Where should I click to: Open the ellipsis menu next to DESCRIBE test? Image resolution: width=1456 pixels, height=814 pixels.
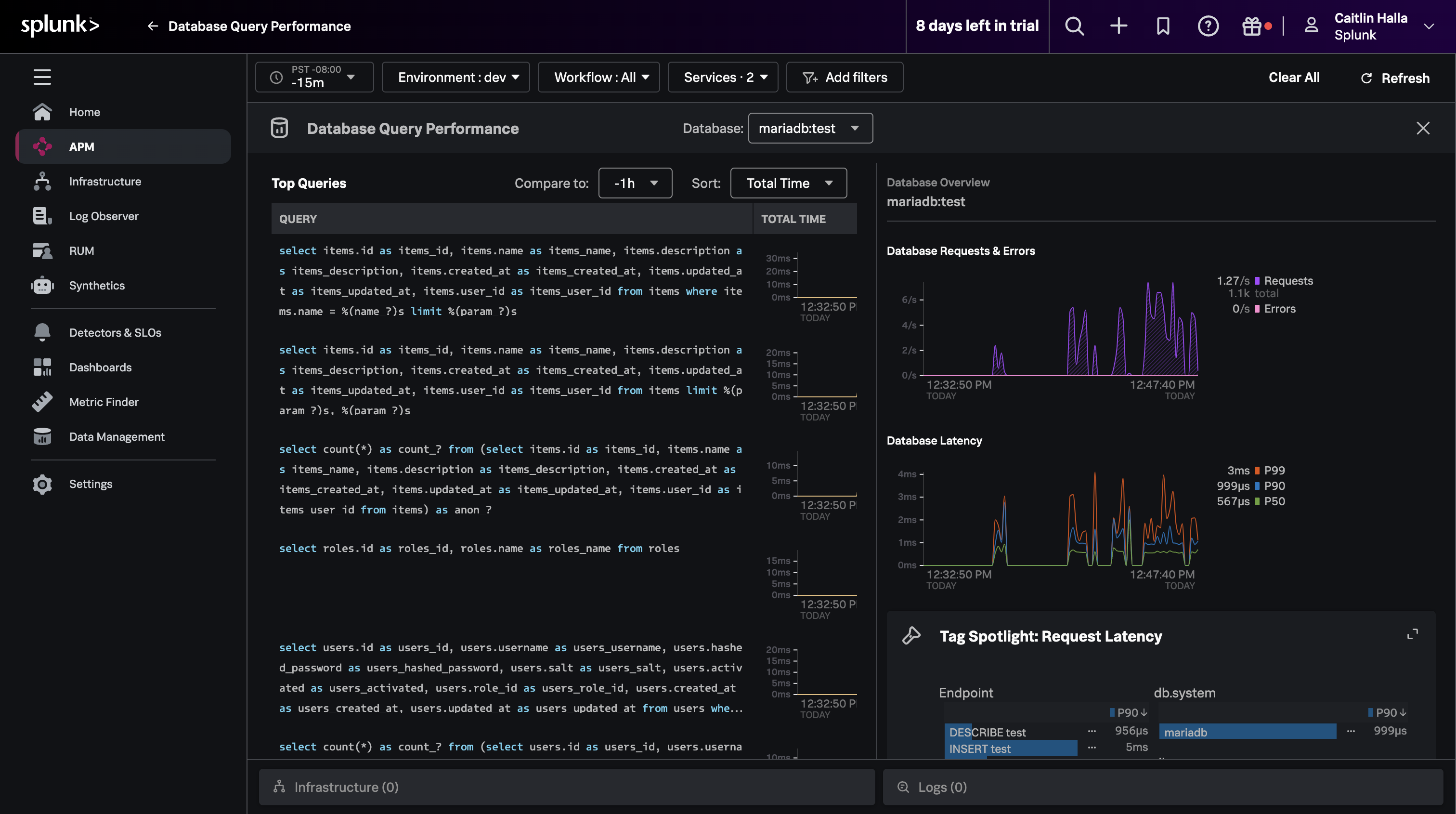[1092, 732]
